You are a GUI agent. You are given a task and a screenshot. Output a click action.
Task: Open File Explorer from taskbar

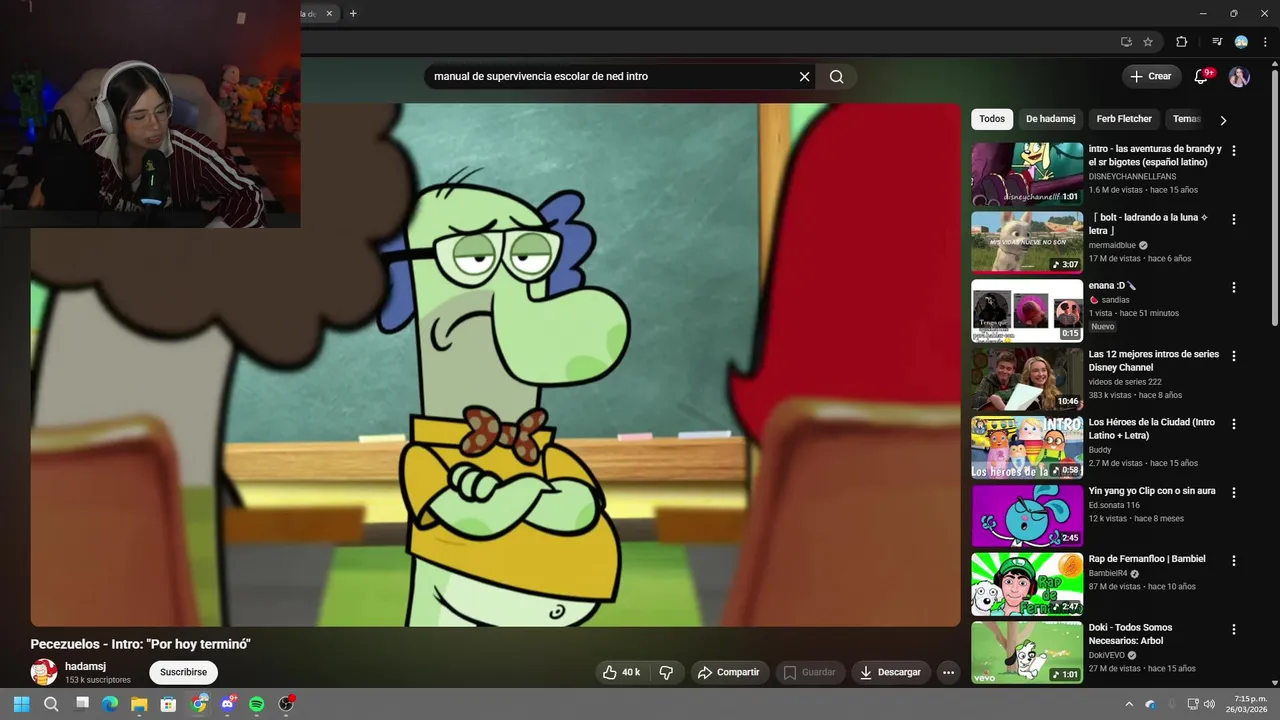click(x=139, y=704)
